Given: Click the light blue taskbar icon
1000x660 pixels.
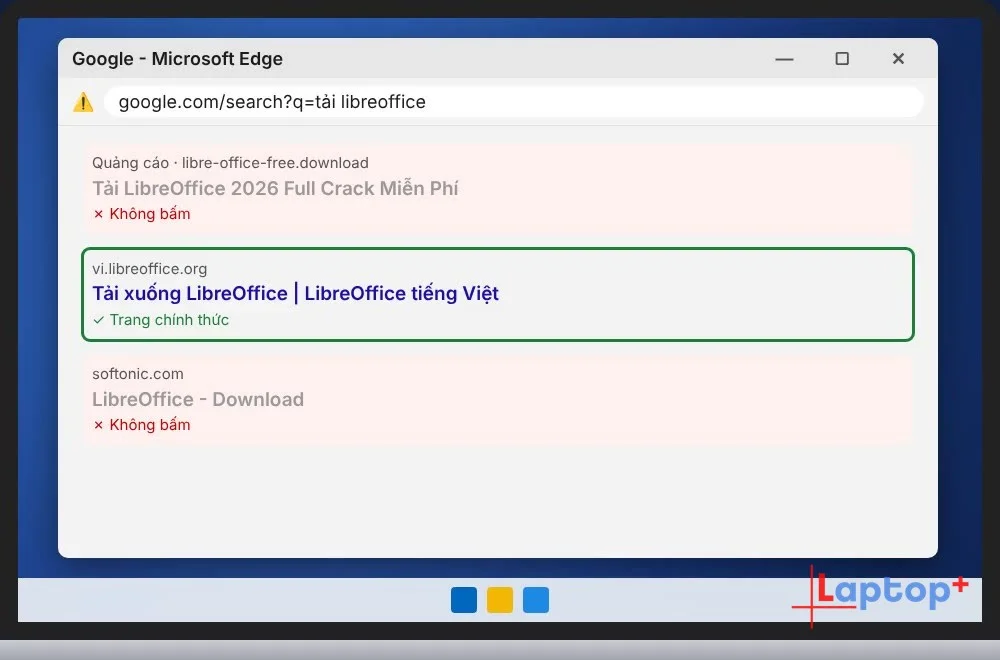Looking at the screenshot, I should (x=536, y=600).
